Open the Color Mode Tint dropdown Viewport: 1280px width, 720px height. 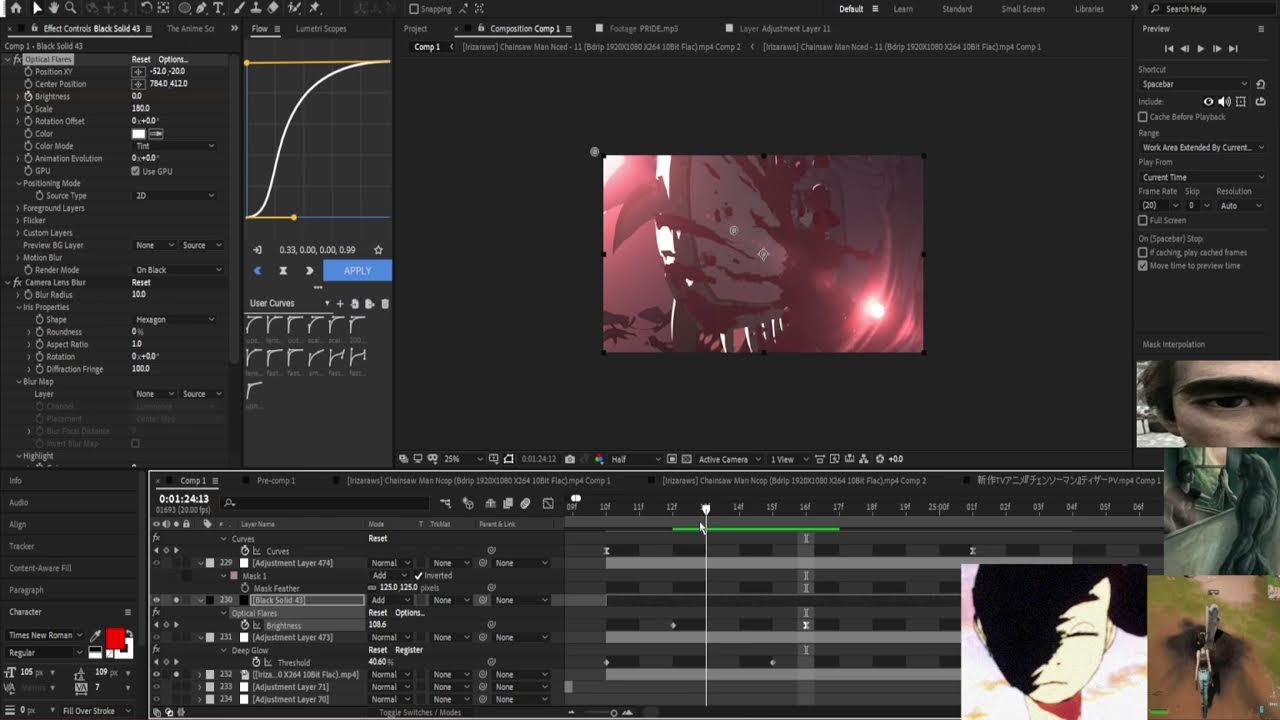coord(175,146)
